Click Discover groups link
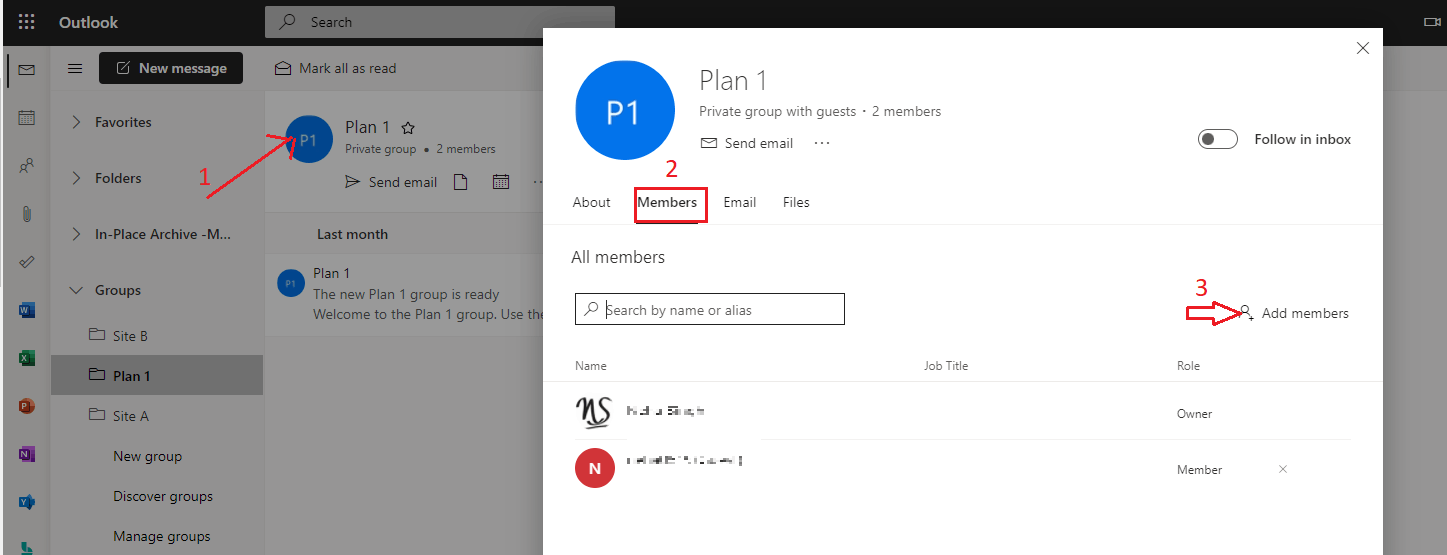The height and width of the screenshot is (555, 1447). point(163,496)
